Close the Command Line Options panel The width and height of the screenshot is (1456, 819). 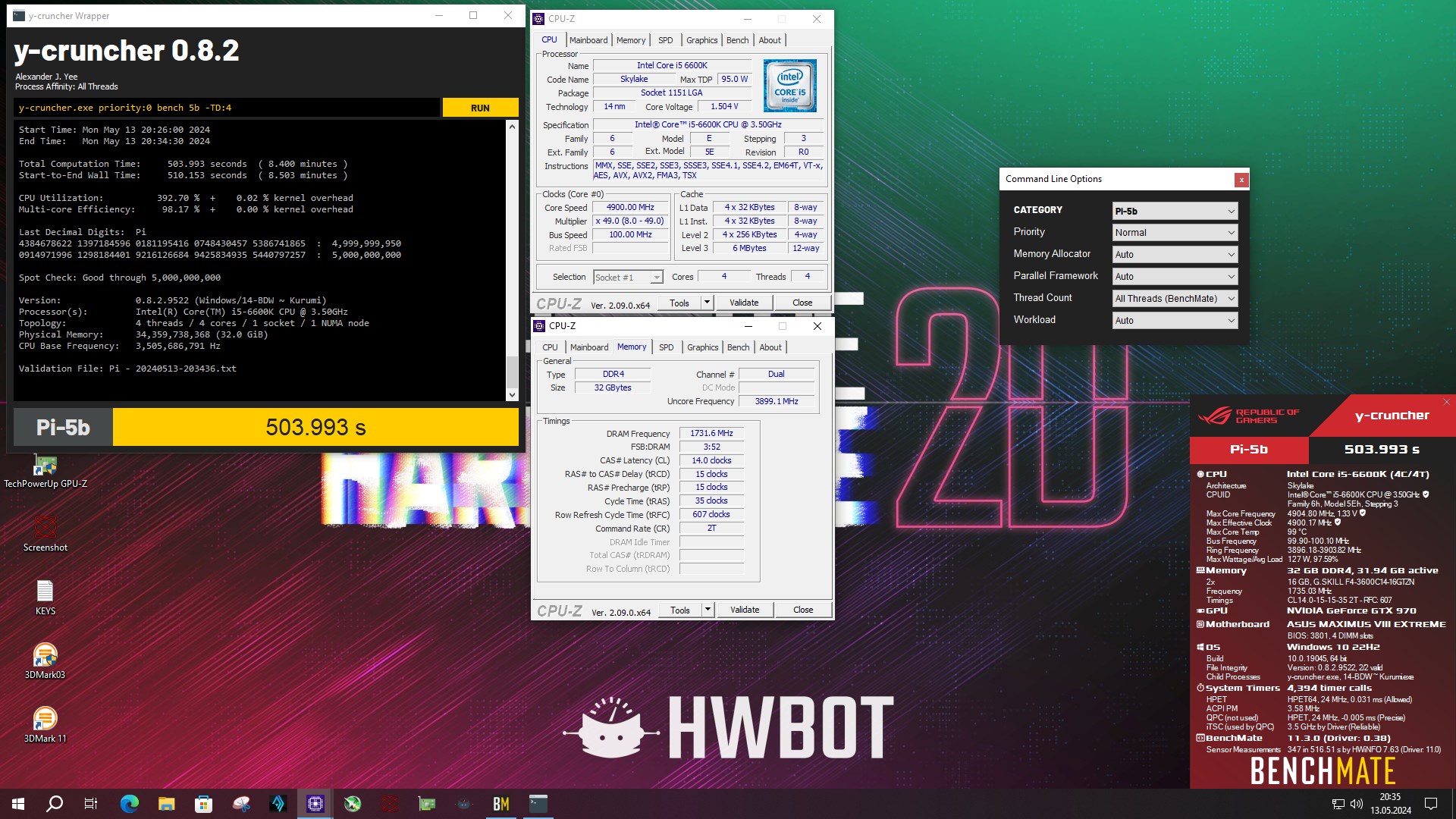pyautogui.click(x=1241, y=180)
